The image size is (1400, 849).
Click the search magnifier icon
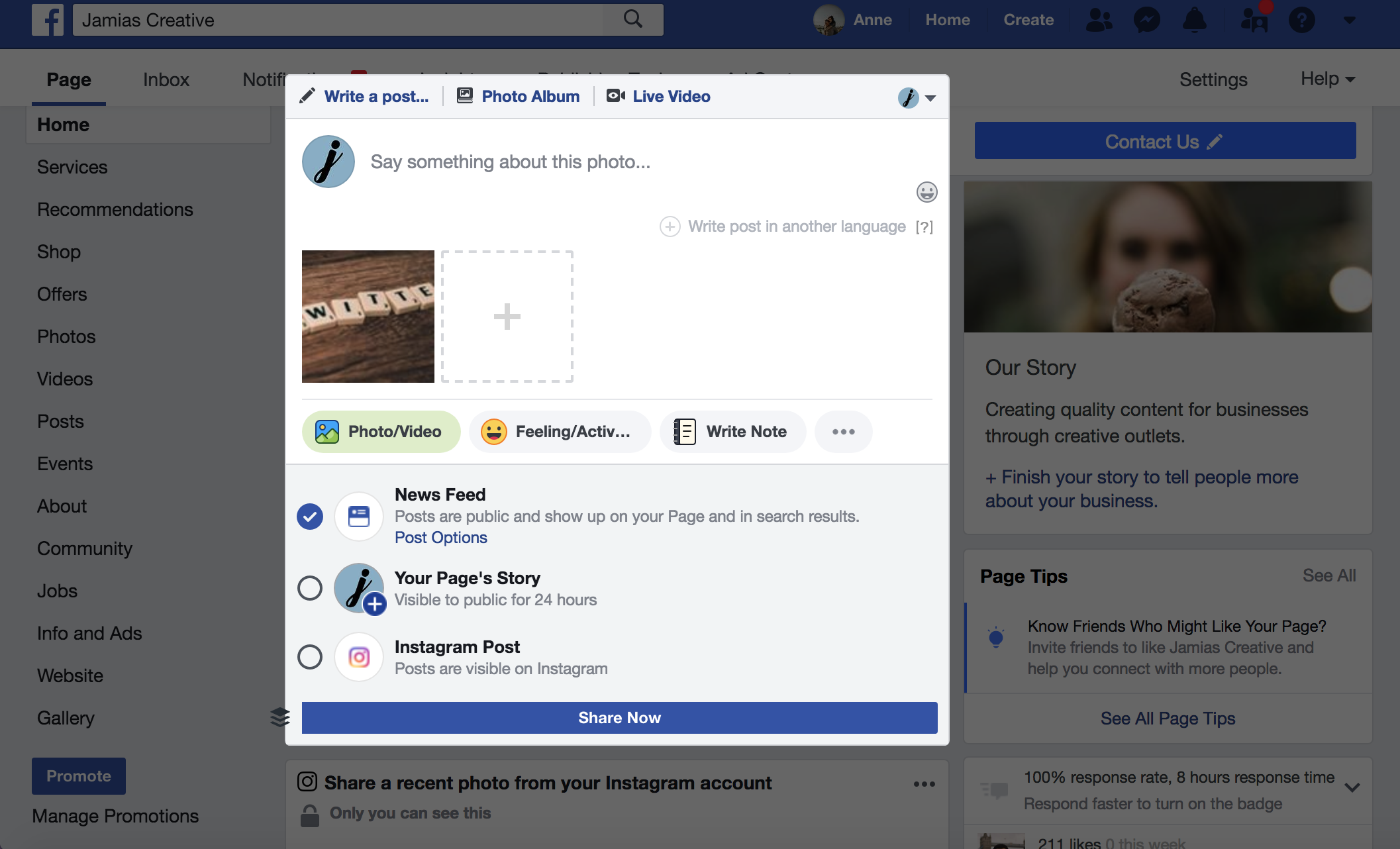(633, 19)
